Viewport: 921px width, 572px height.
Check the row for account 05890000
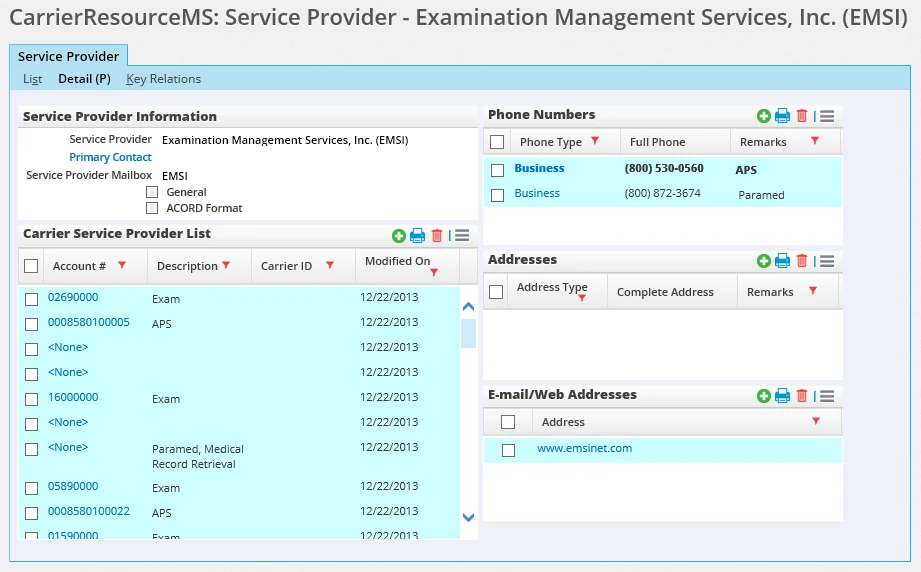(x=32, y=489)
